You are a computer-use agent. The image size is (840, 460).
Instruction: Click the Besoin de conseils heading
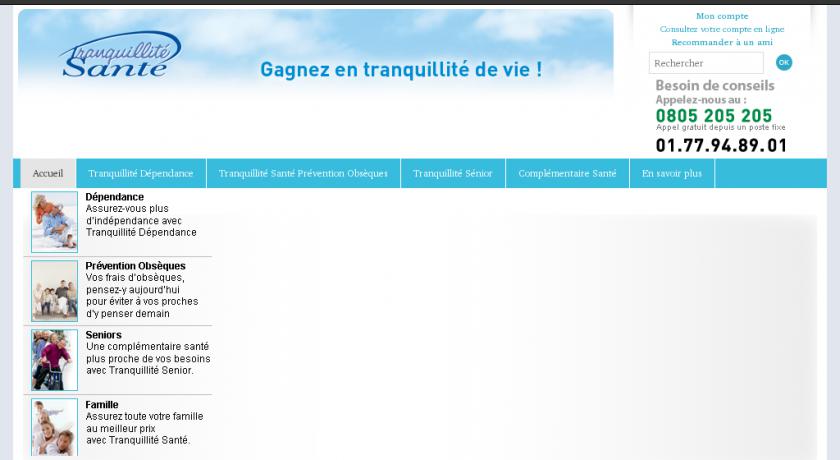(715, 85)
